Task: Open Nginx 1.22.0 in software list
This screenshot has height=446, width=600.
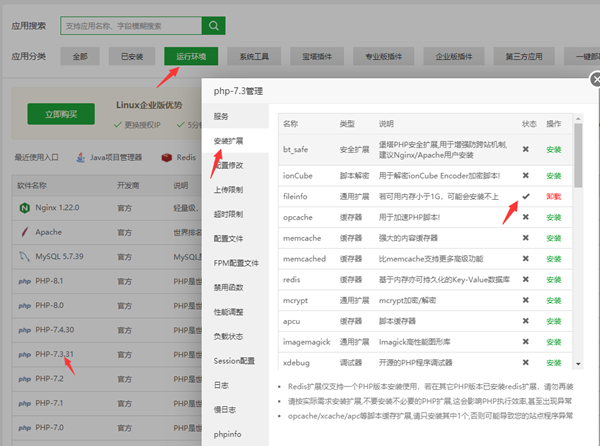Action: point(57,208)
